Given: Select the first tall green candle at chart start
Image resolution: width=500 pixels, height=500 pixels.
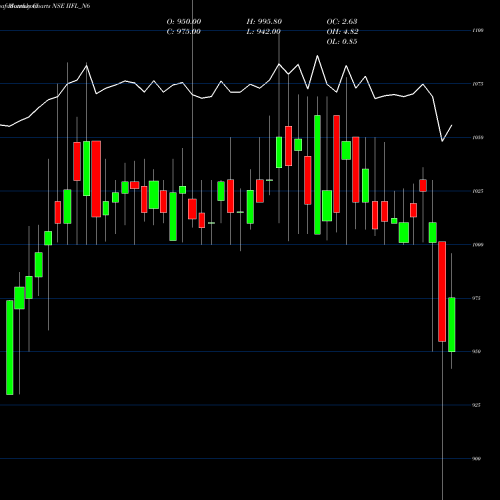Looking at the screenshot, I should point(10,347).
